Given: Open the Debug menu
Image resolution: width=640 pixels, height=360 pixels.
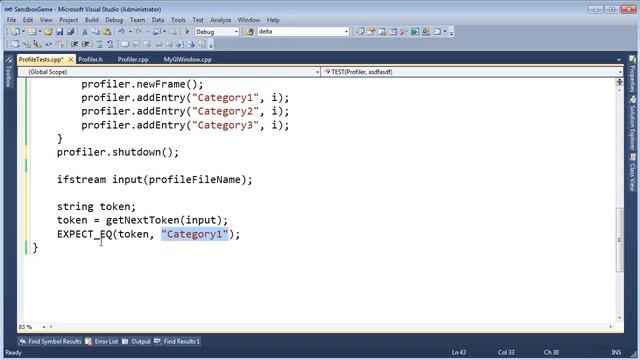Looking at the screenshot, I should 114,20.
